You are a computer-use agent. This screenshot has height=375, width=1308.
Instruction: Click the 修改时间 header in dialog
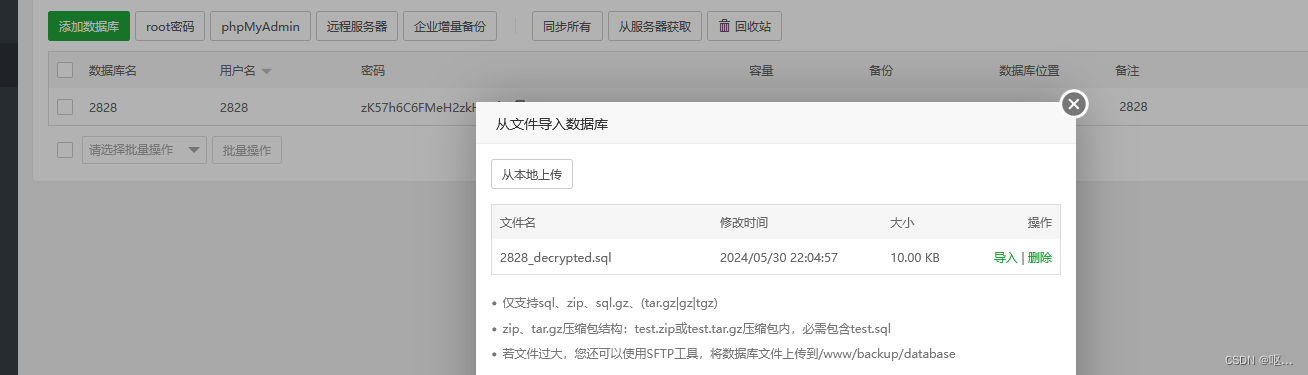(744, 222)
